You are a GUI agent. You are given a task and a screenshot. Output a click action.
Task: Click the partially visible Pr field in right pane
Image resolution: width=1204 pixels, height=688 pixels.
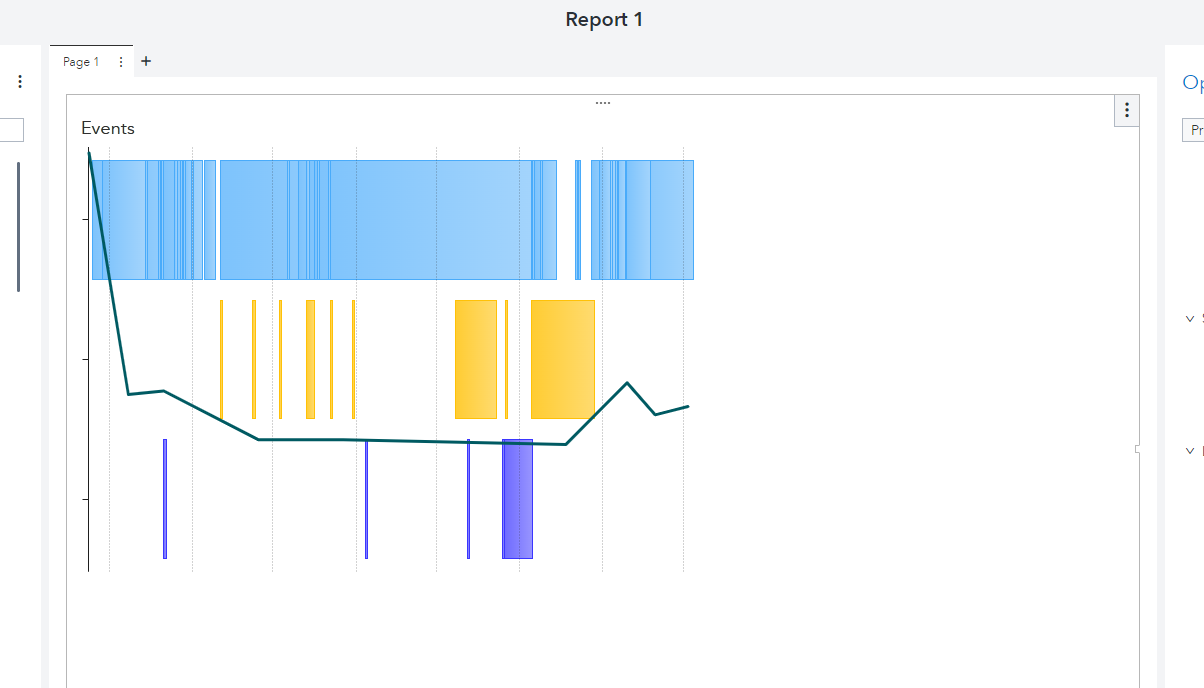(x=1194, y=130)
